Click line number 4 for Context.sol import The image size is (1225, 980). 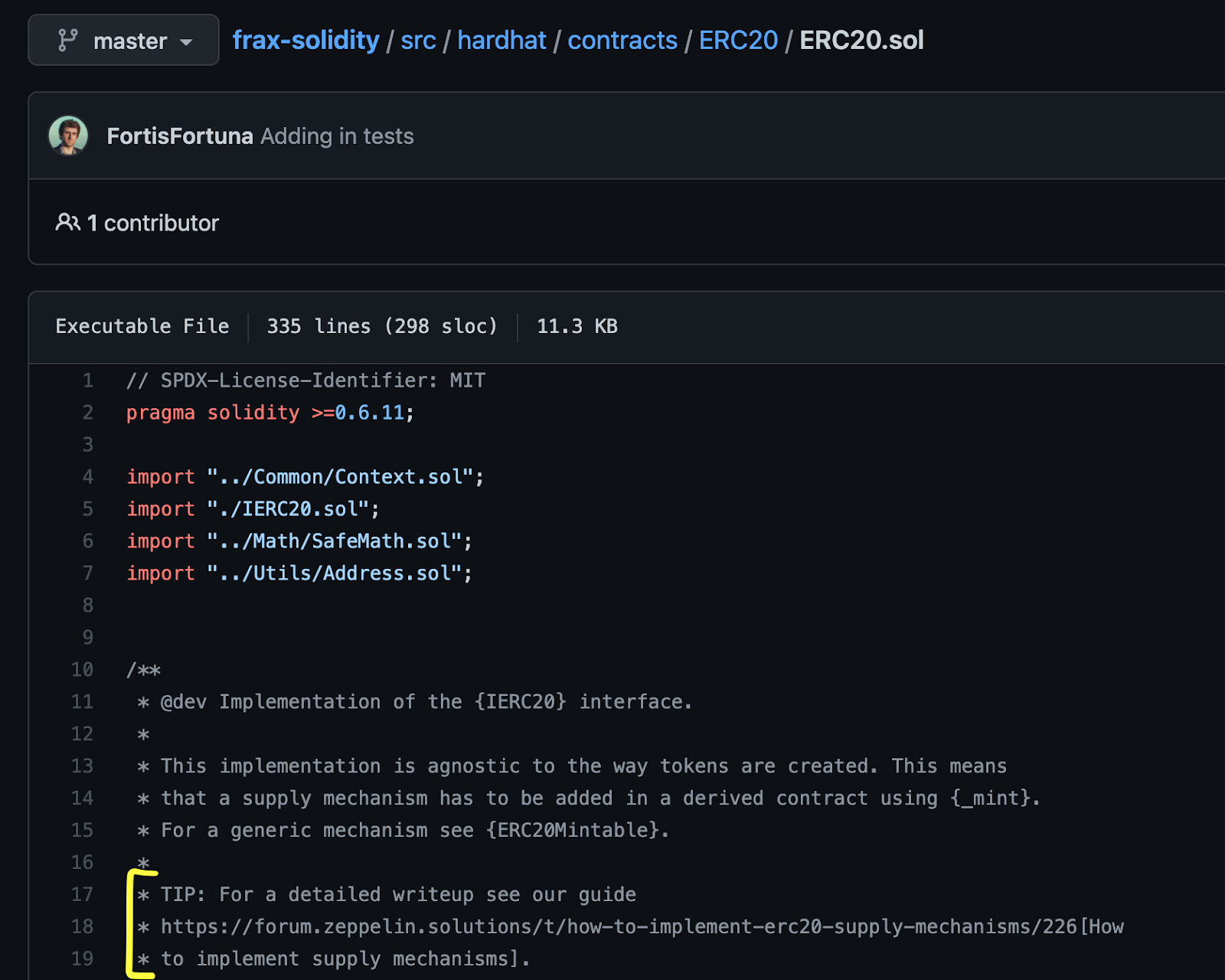click(x=88, y=477)
